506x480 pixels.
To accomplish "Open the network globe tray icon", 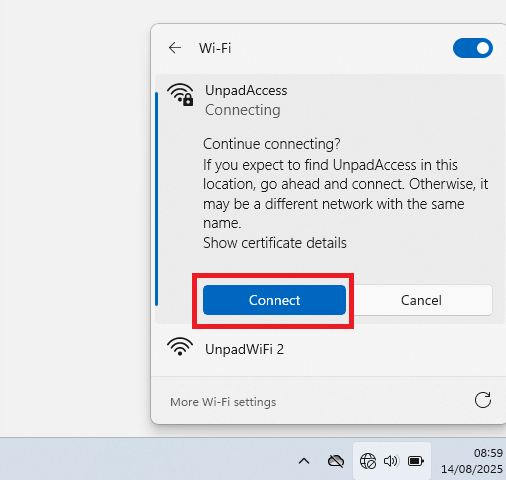I will click(x=368, y=461).
